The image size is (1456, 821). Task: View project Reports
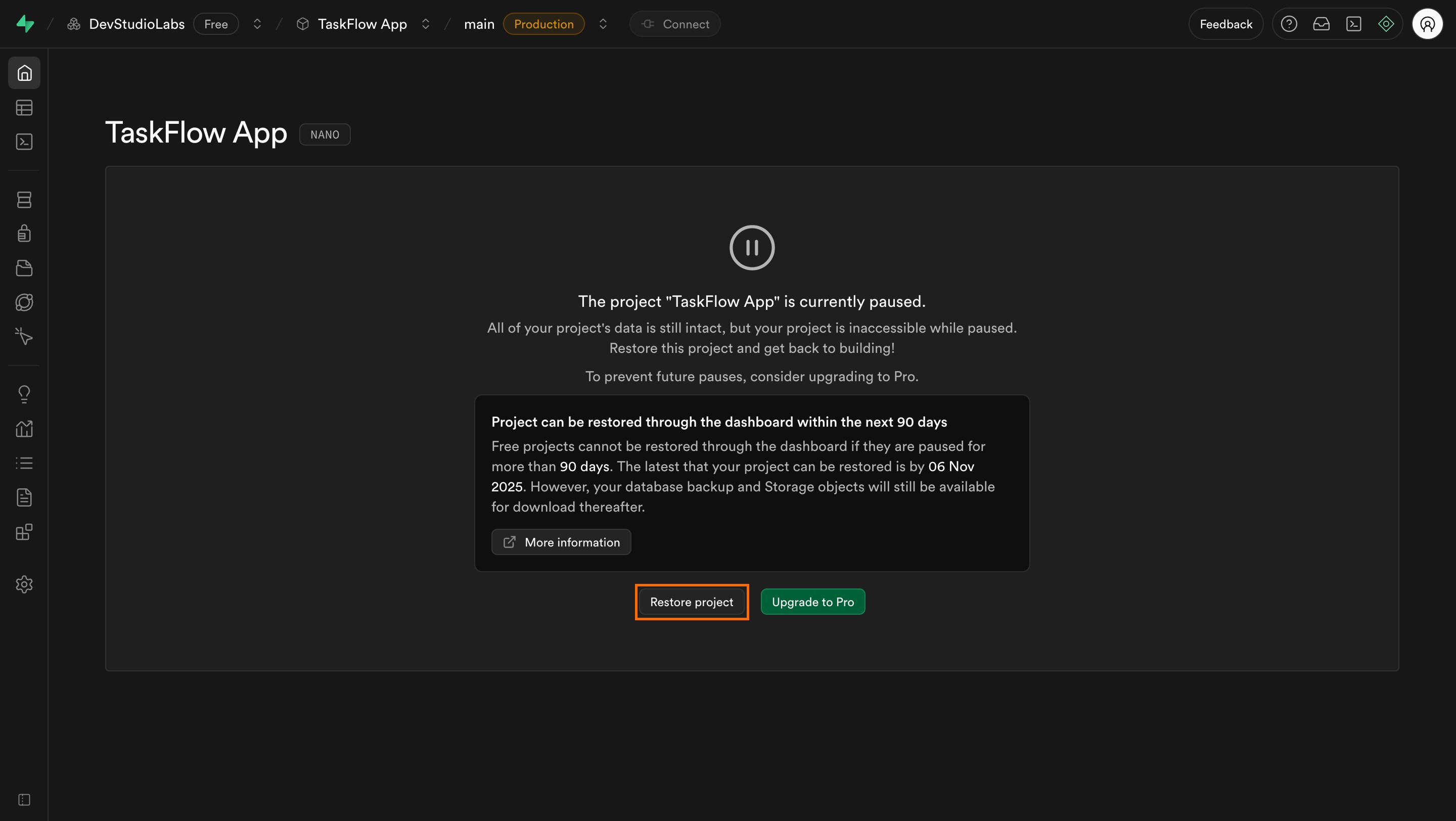coord(24,428)
